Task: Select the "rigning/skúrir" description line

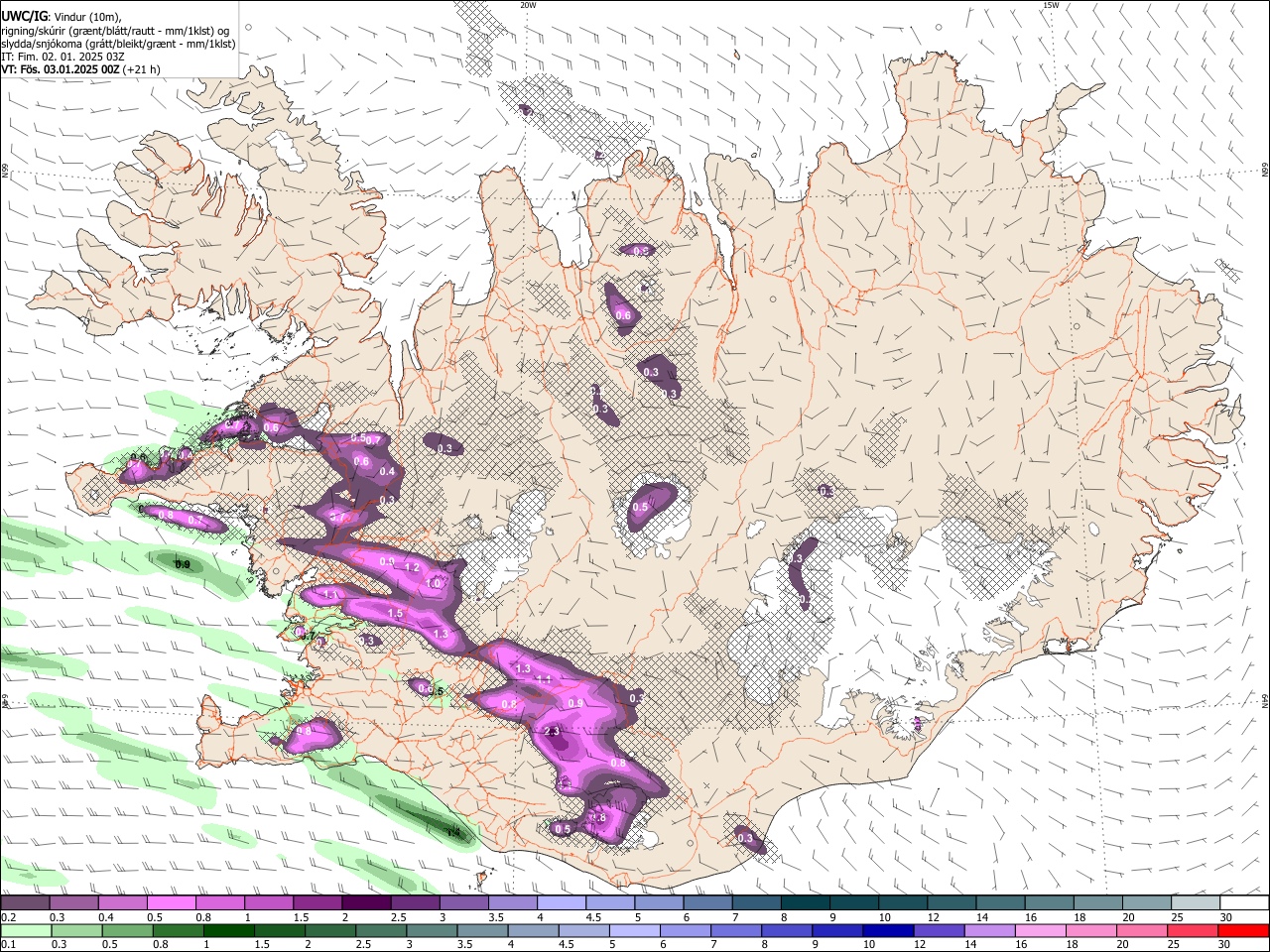Action: click(115, 31)
